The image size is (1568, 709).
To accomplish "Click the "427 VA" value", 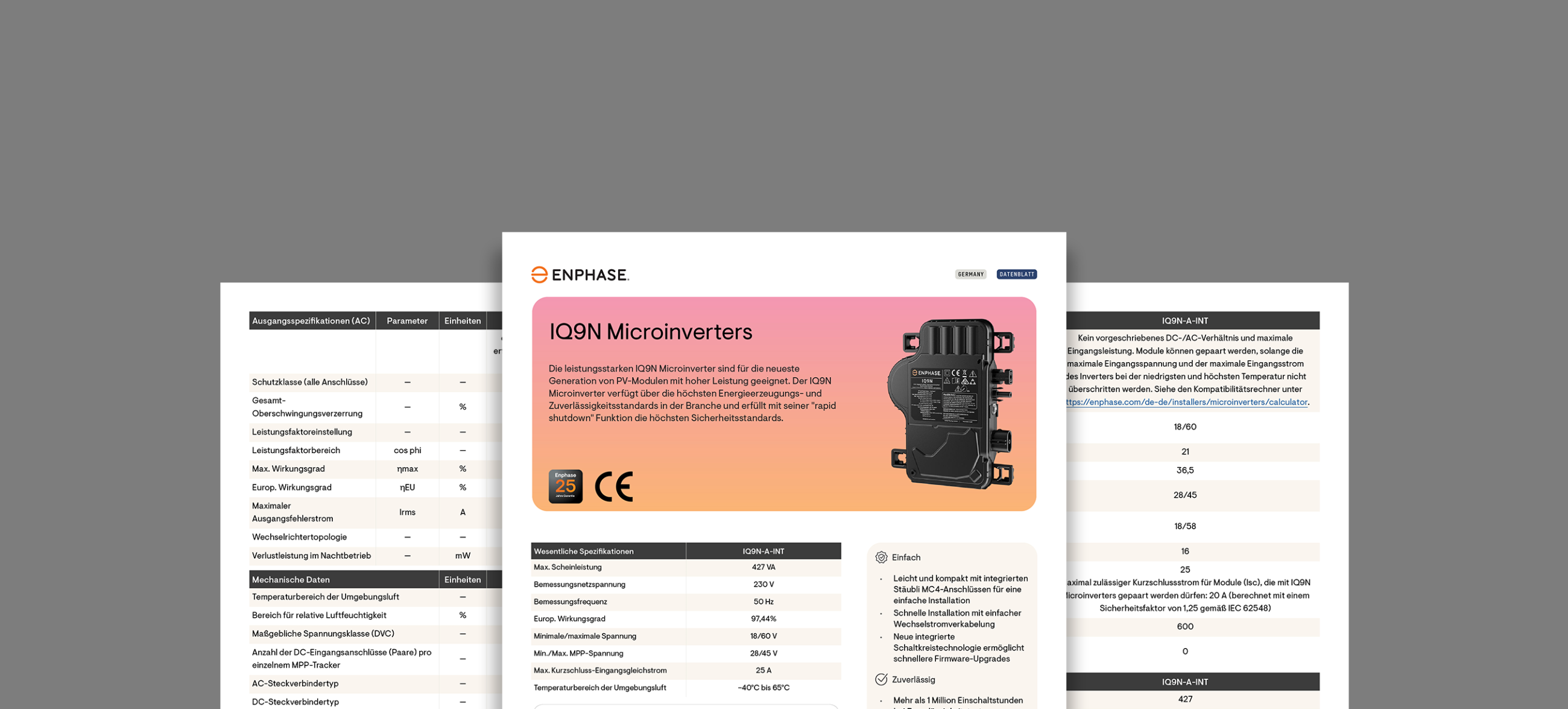I will click(x=763, y=567).
